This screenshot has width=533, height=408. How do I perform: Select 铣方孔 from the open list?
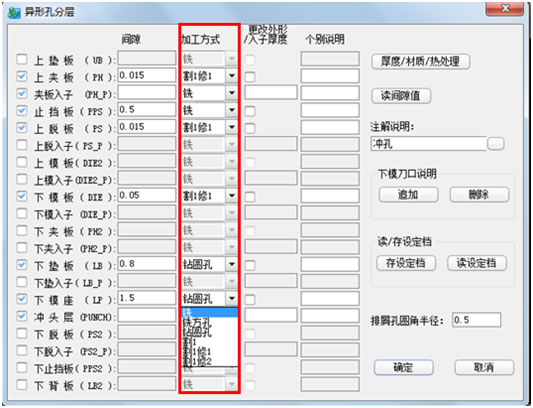click(x=197, y=322)
